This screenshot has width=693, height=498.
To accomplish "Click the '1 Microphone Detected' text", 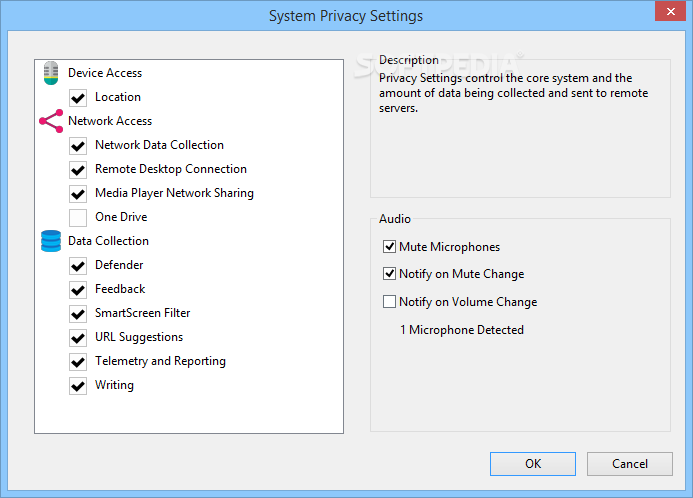I will click(x=462, y=330).
